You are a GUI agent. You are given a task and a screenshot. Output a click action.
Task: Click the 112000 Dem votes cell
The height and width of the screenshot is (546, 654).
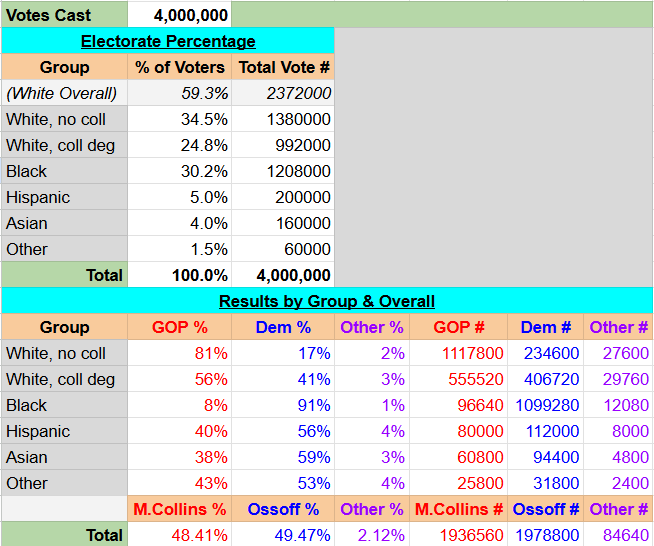(546, 431)
